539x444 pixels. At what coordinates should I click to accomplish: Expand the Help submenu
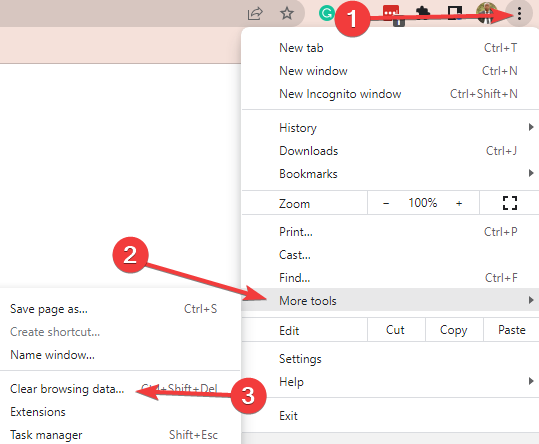pyautogui.click(x=390, y=382)
